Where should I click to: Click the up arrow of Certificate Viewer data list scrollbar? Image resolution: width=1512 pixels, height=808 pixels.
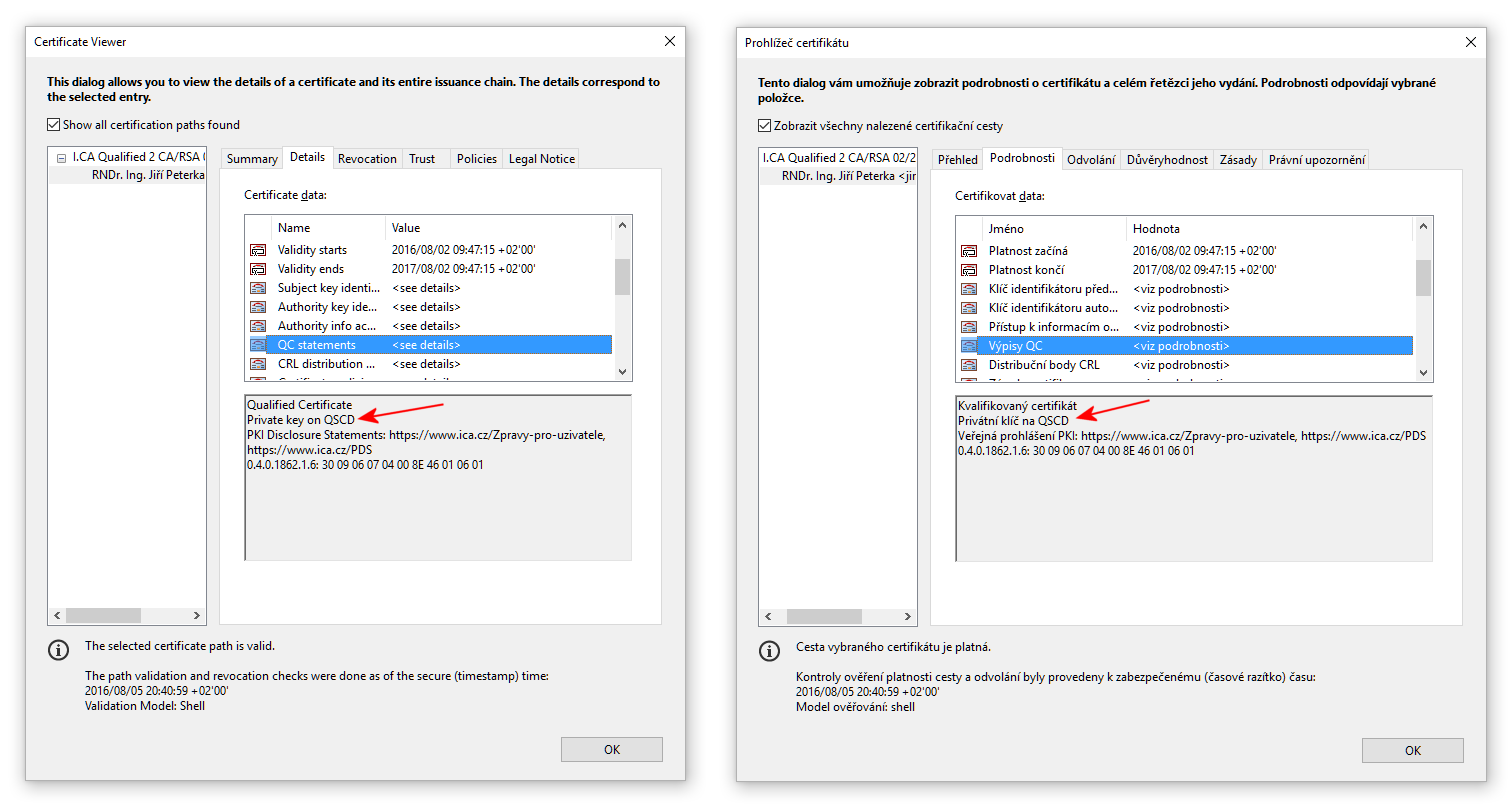click(622, 226)
